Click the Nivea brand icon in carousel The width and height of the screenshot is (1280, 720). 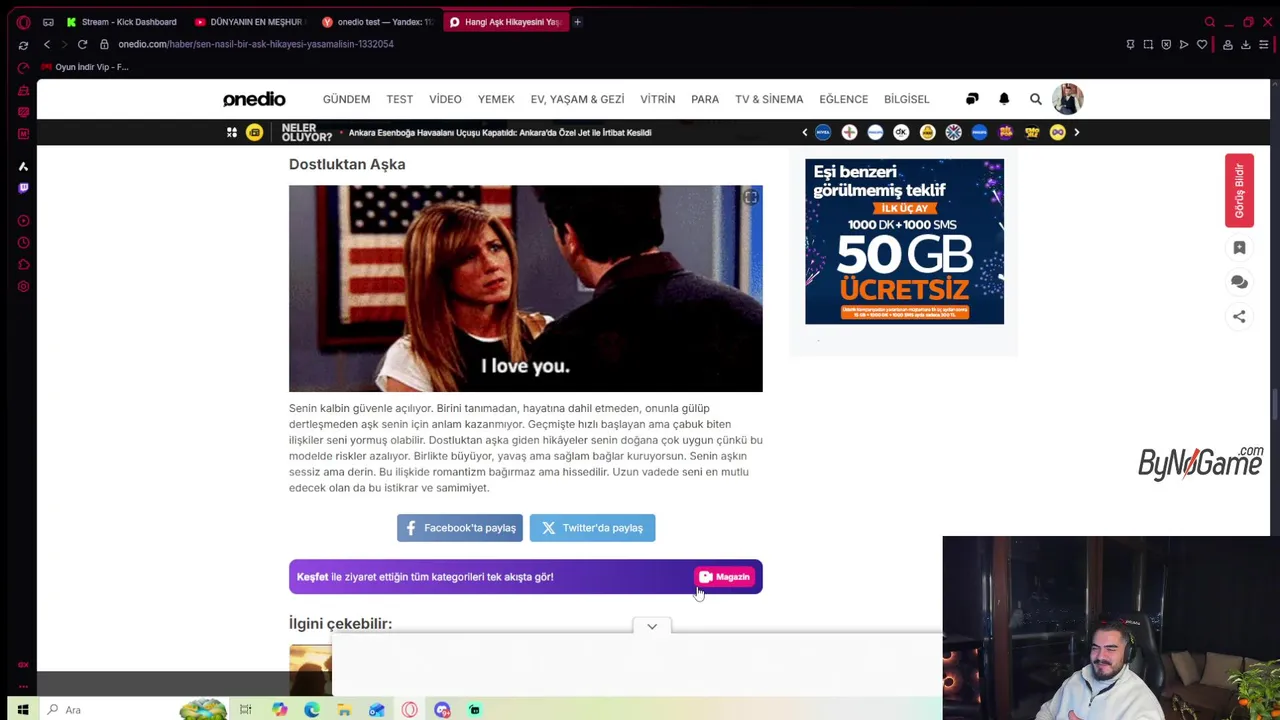coord(823,132)
